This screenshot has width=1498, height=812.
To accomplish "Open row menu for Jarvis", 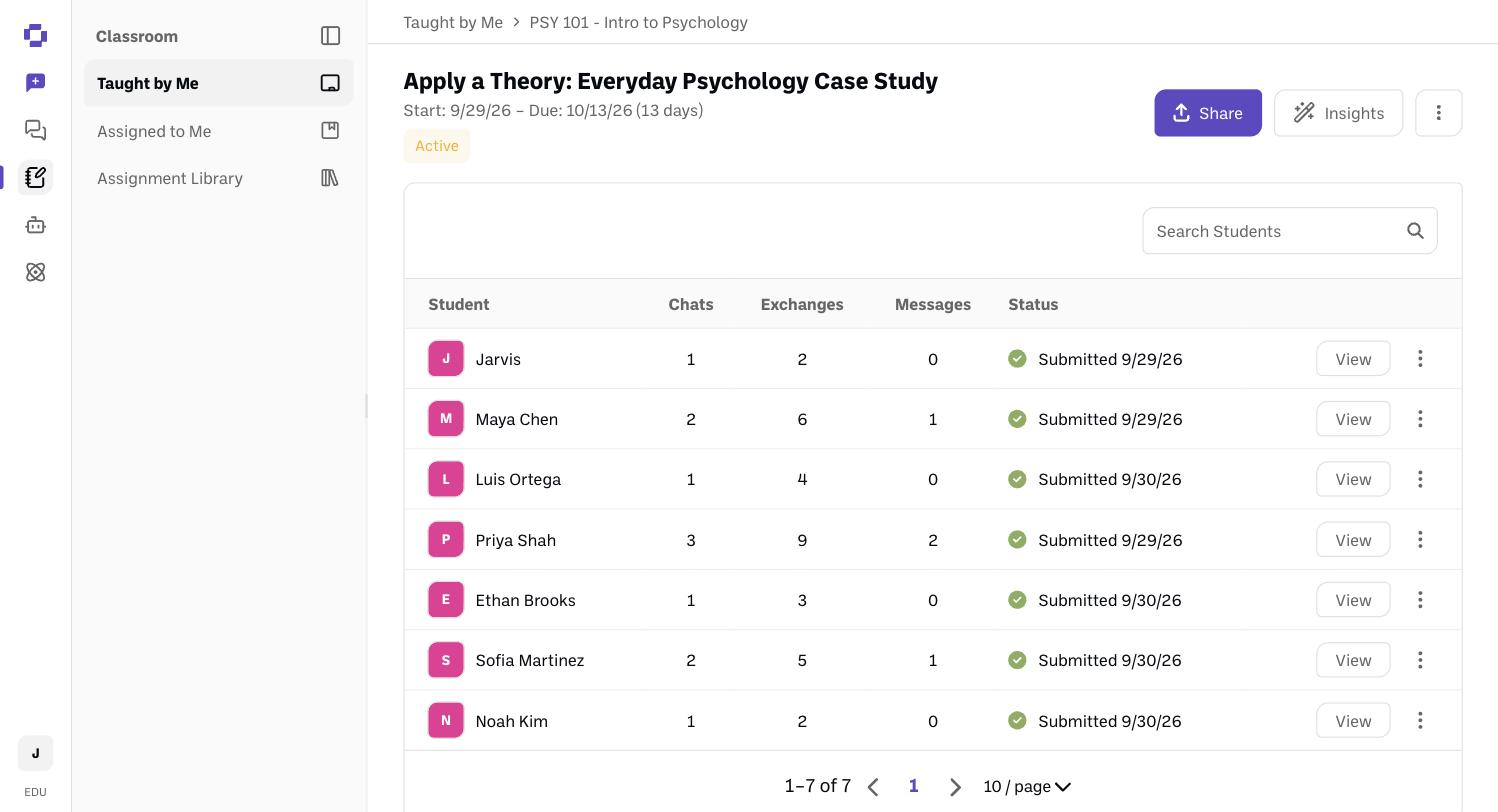I will 1420,359.
